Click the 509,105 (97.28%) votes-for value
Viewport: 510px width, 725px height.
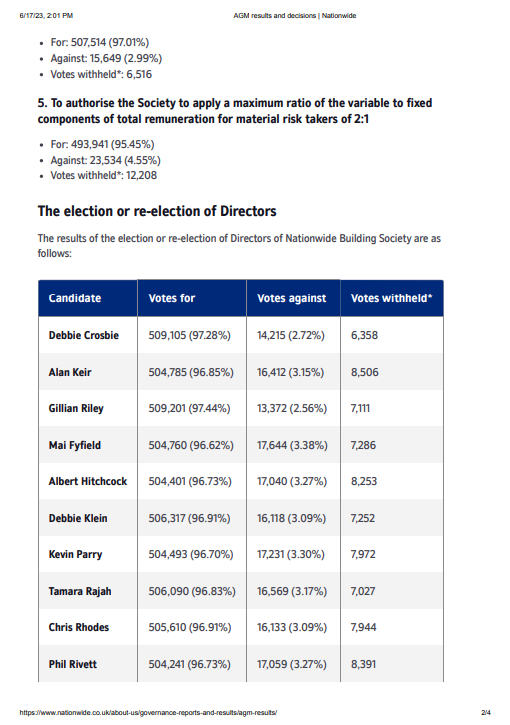(189, 335)
